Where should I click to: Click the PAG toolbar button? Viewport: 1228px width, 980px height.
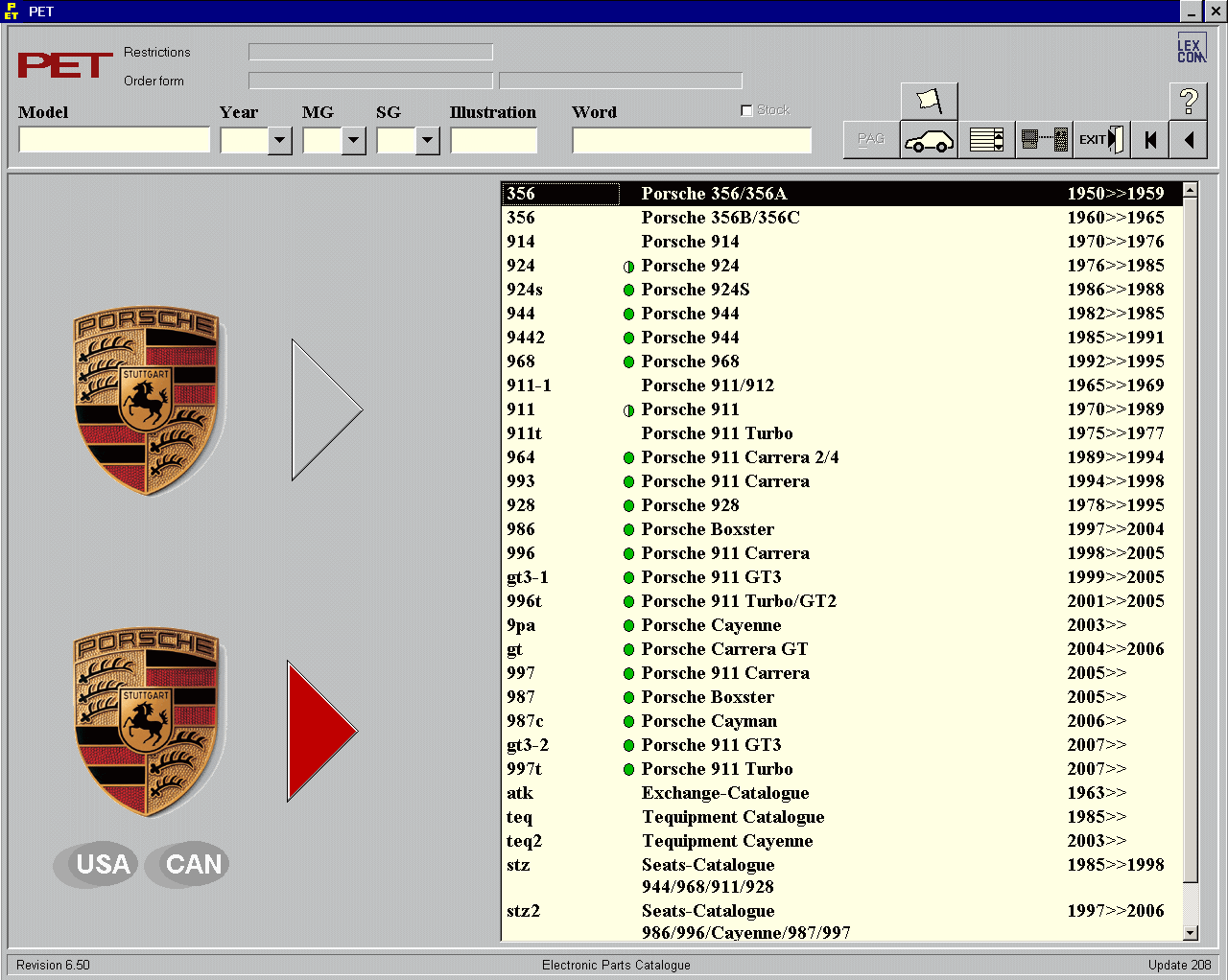[871, 140]
